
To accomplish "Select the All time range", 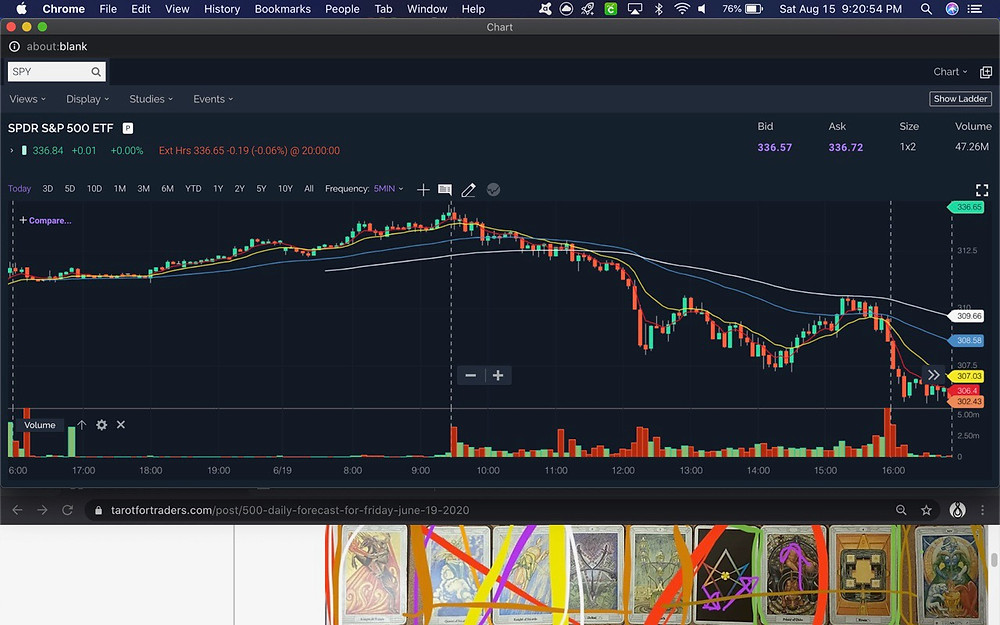I will (x=309, y=189).
